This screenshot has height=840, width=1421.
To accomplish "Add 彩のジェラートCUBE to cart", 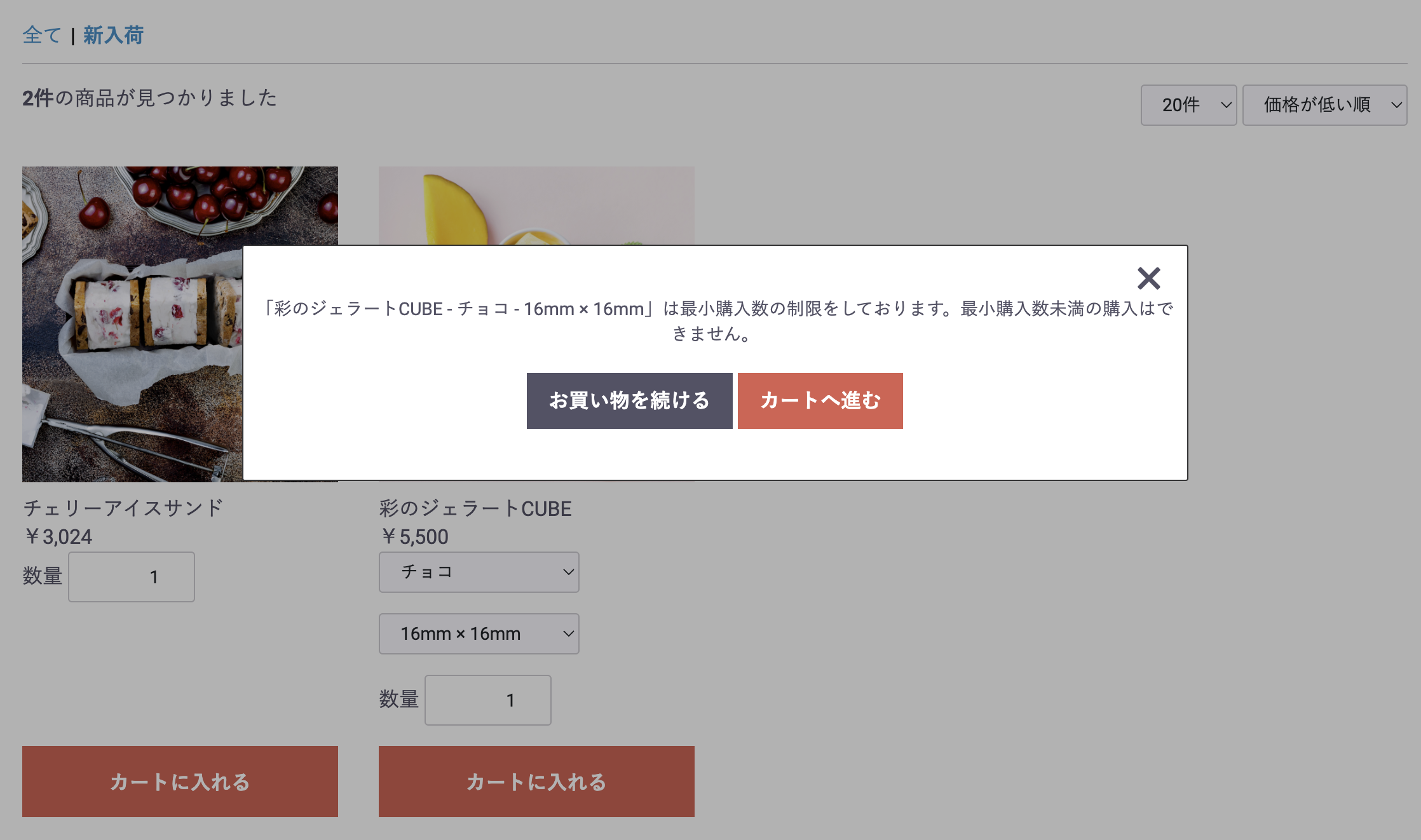I will [536, 782].
